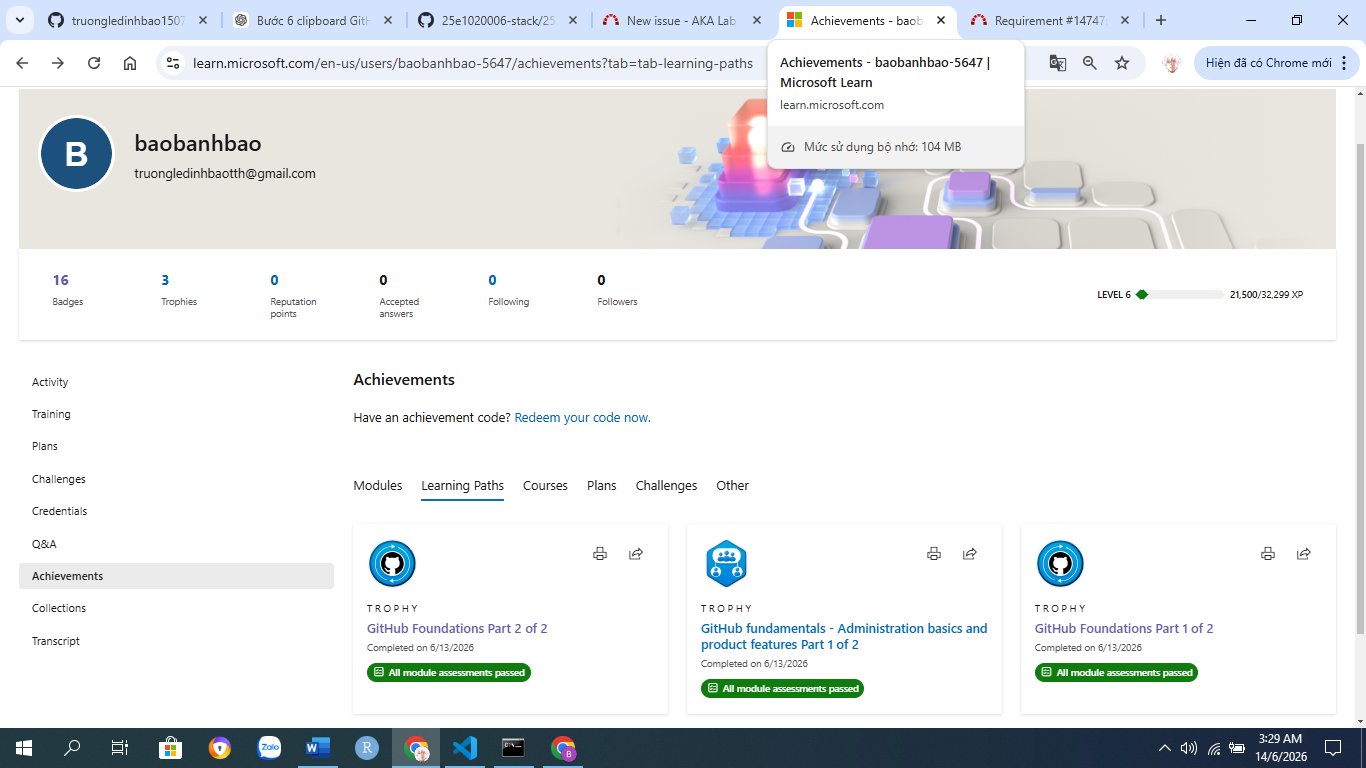Image resolution: width=1366 pixels, height=768 pixels.
Task: Launch Microsoft Store from the taskbar
Action: tap(170, 747)
